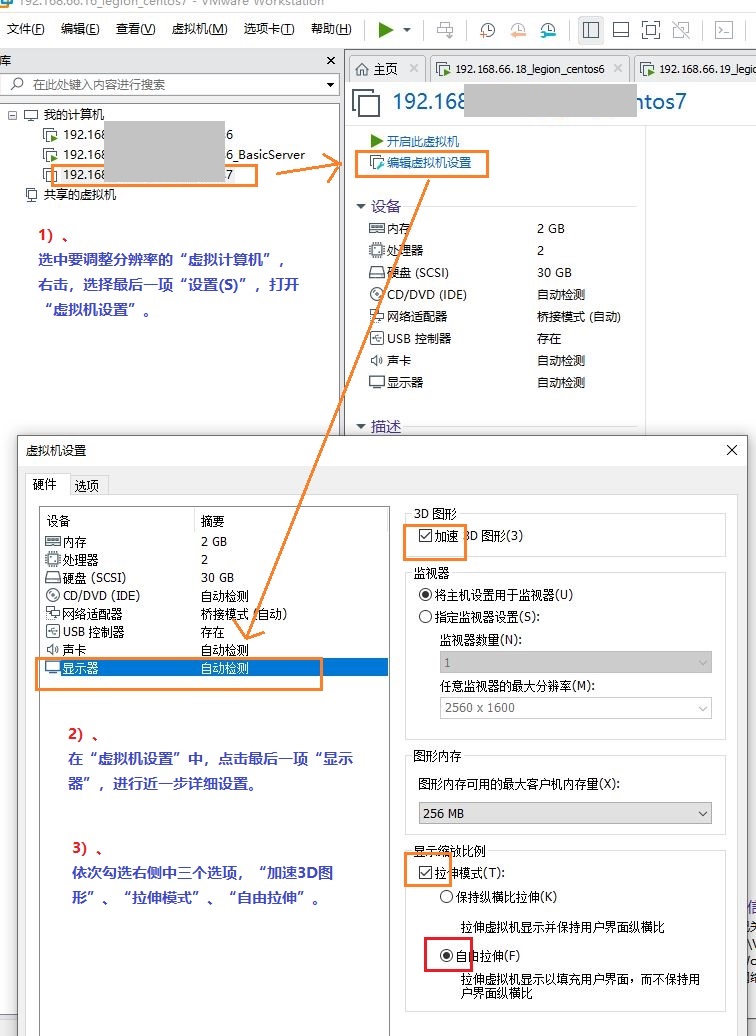Open the 虚拟机(M) menu

pyautogui.click(x=200, y=29)
